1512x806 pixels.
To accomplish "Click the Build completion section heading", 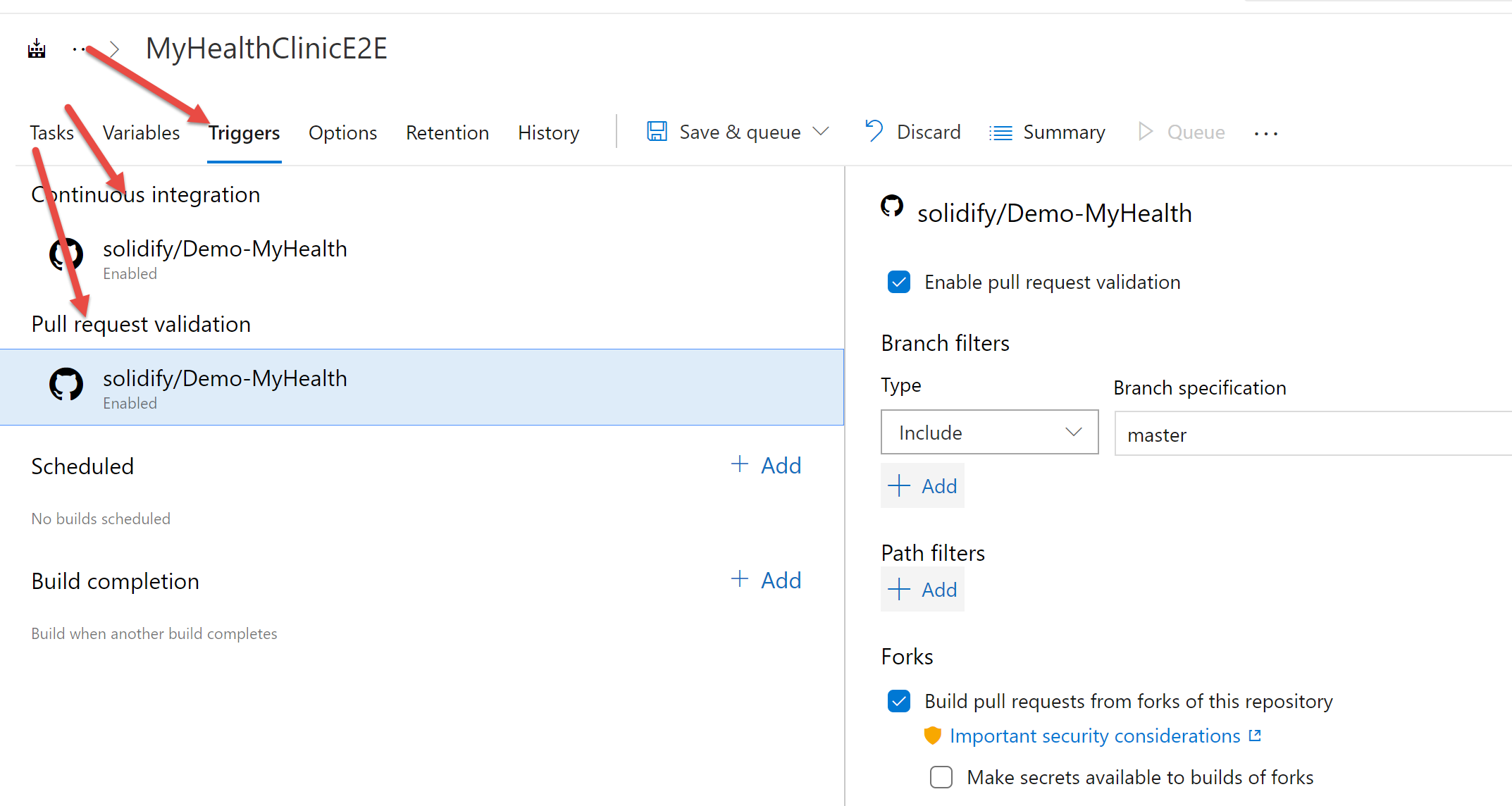I will [115, 581].
